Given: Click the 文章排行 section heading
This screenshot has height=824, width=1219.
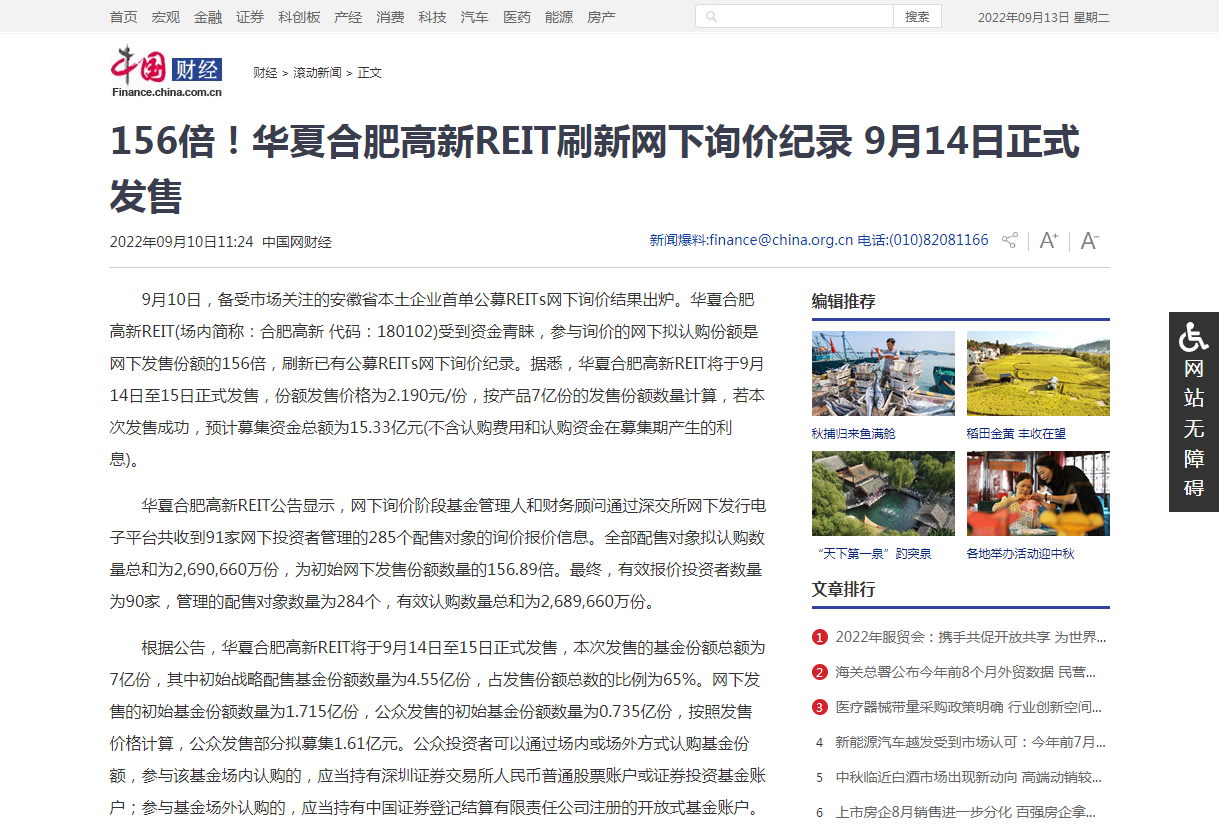Looking at the screenshot, I should pyautogui.click(x=843, y=589).
